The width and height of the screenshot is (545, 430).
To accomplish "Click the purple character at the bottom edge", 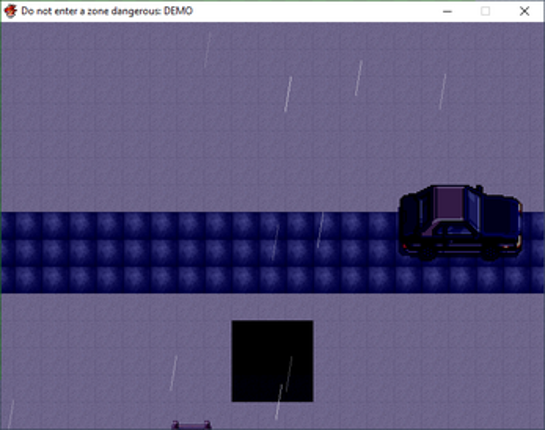I will tap(191, 425).
